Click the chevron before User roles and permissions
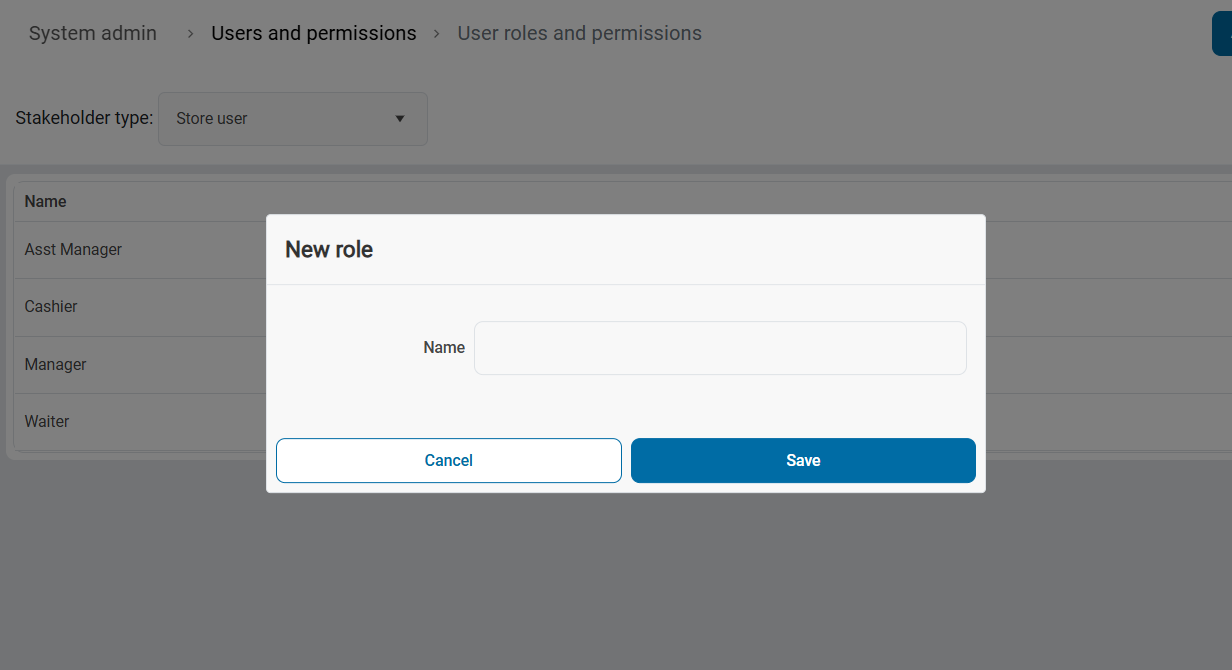The height and width of the screenshot is (670, 1232). [437, 34]
